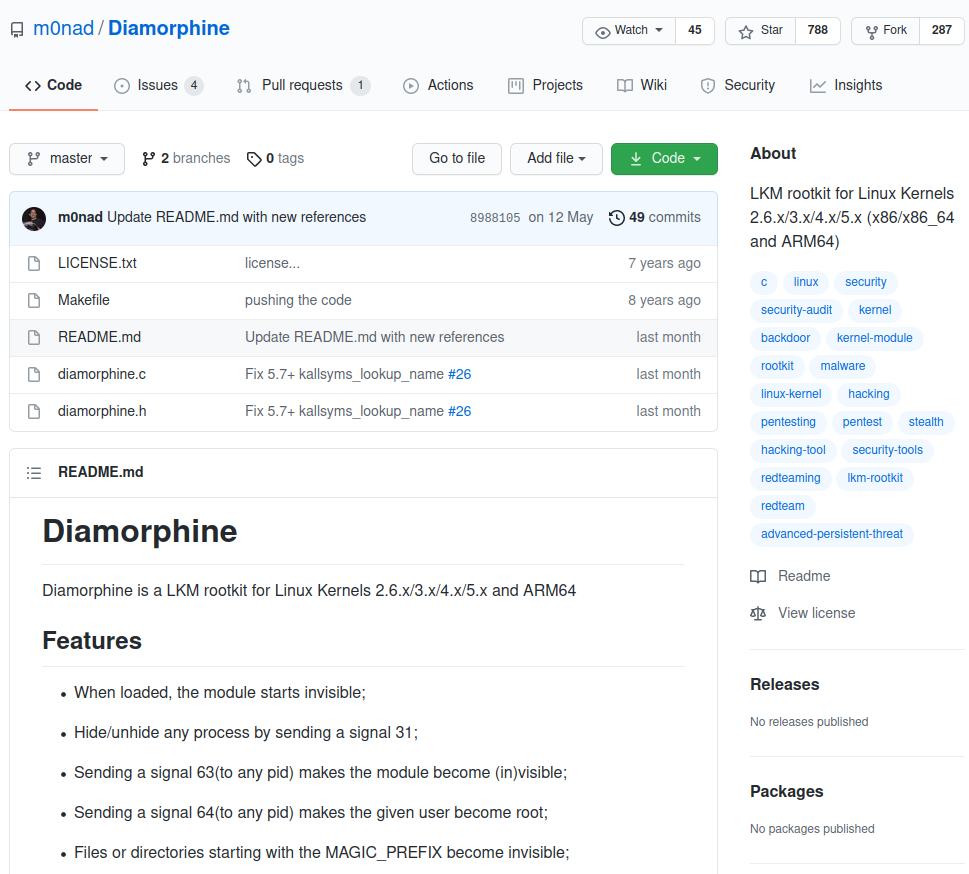969x874 pixels.
Task: Open the diamorphine.h file
Action: click(102, 412)
